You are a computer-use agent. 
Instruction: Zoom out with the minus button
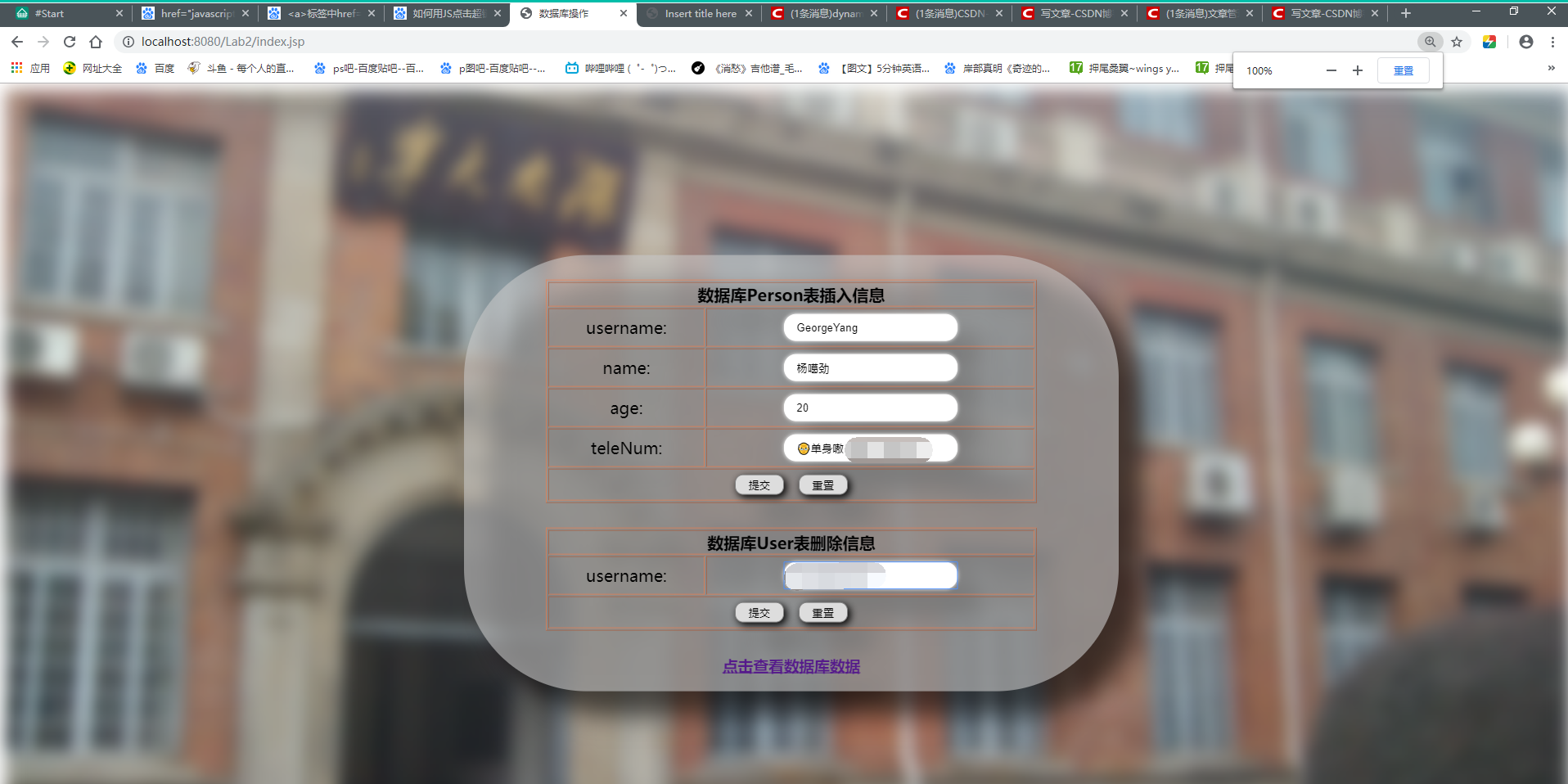click(1331, 70)
